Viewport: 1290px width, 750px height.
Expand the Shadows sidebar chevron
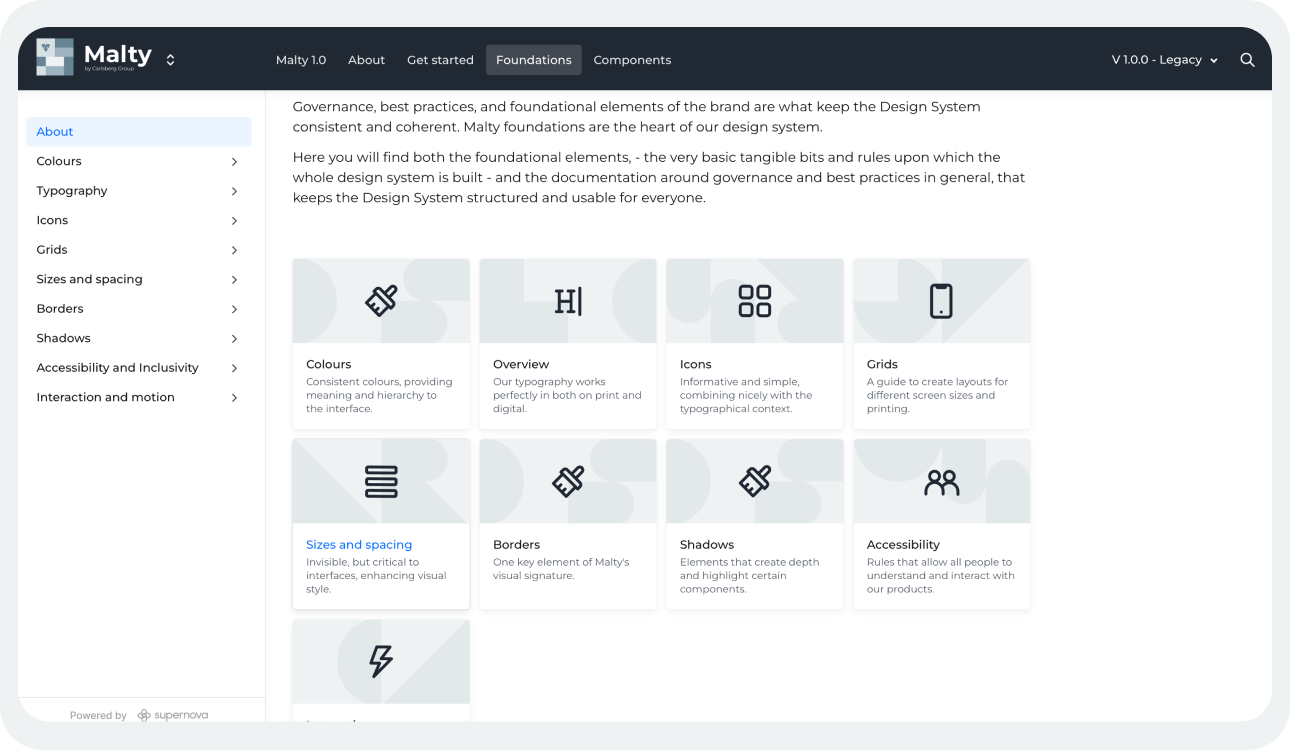point(234,338)
